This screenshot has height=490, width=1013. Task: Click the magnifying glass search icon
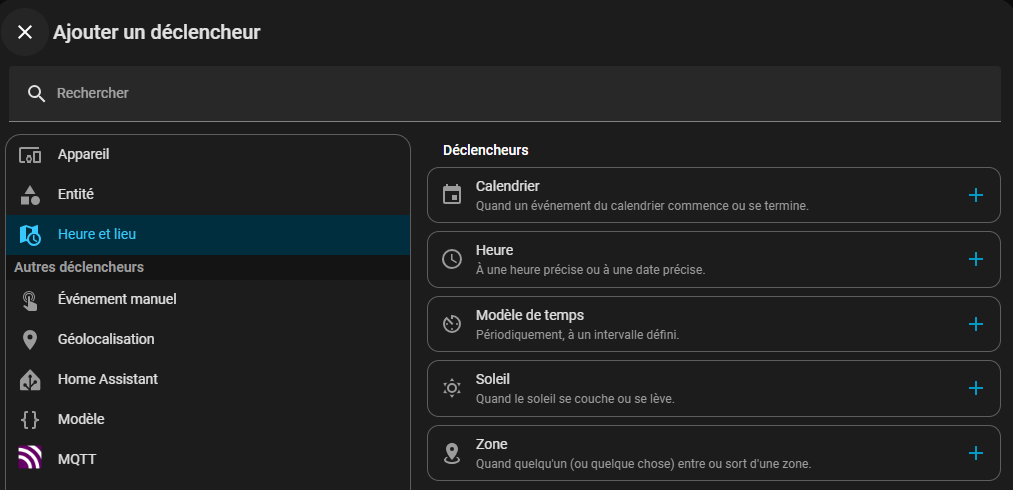tap(37, 93)
